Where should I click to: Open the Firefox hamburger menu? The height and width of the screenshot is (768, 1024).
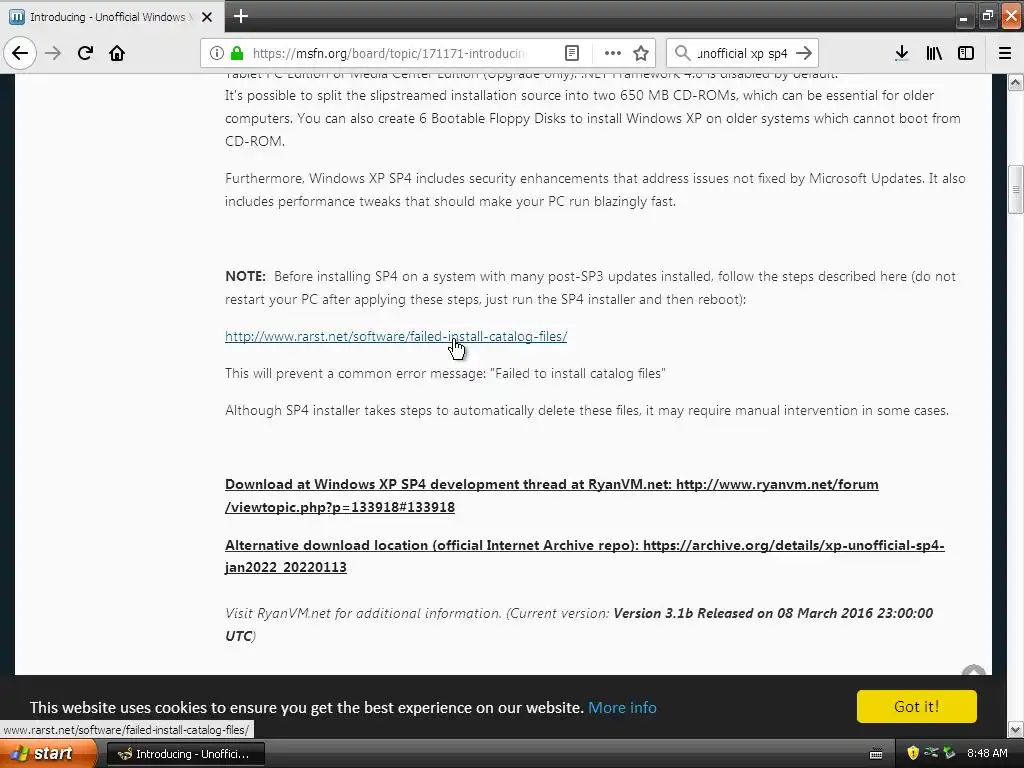coord(1005,53)
